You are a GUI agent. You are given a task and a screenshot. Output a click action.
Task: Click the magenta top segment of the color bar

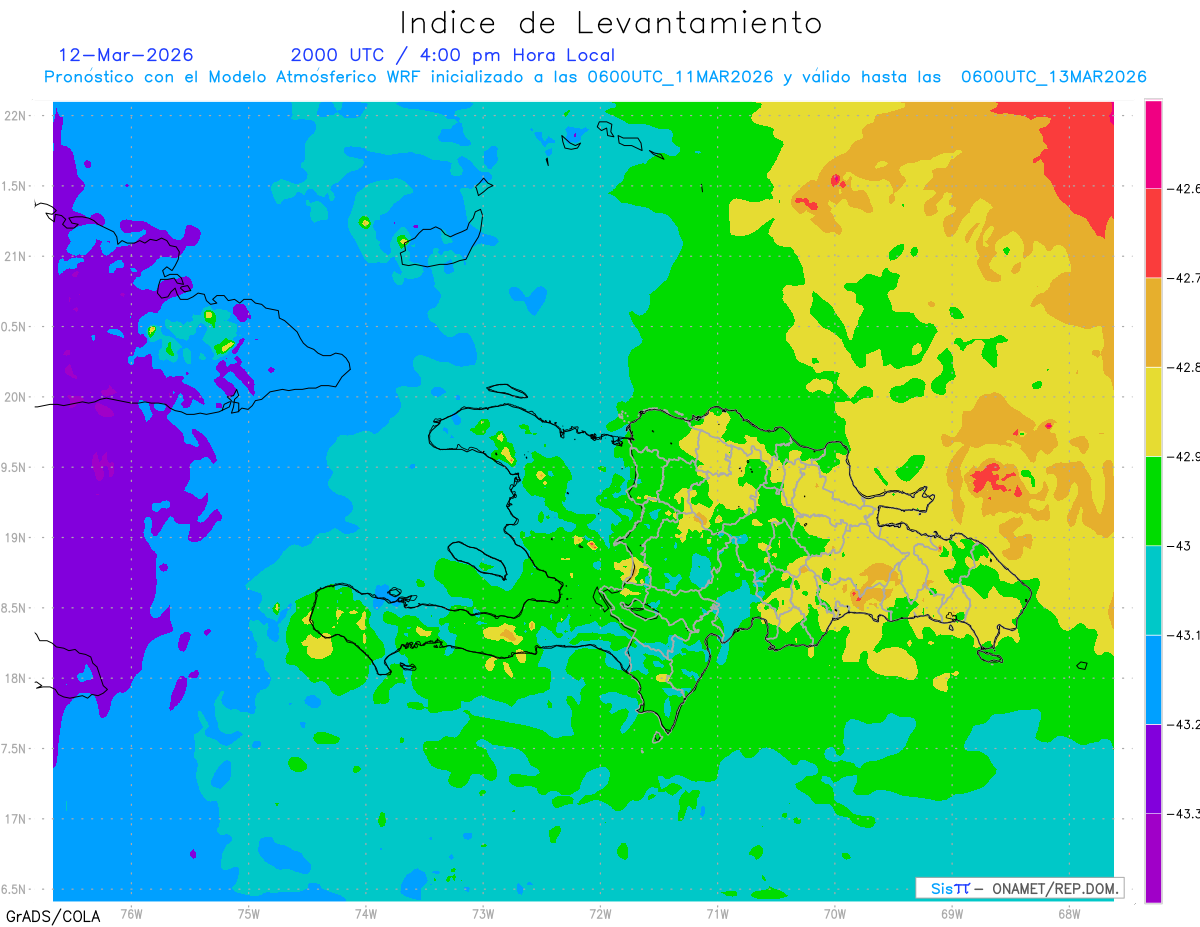(x=1153, y=143)
